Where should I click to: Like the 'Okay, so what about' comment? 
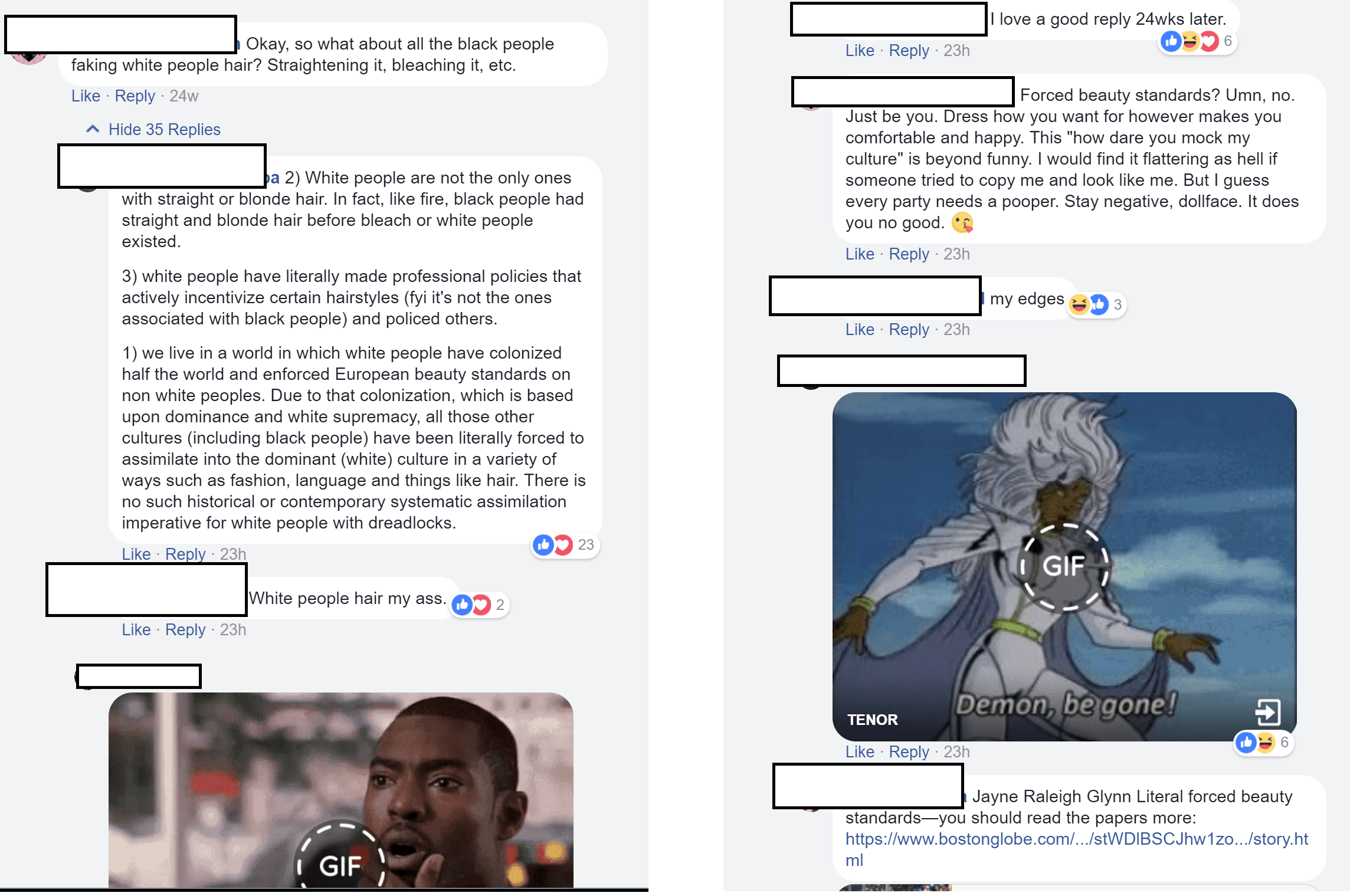pyautogui.click(x=86, y=96)
